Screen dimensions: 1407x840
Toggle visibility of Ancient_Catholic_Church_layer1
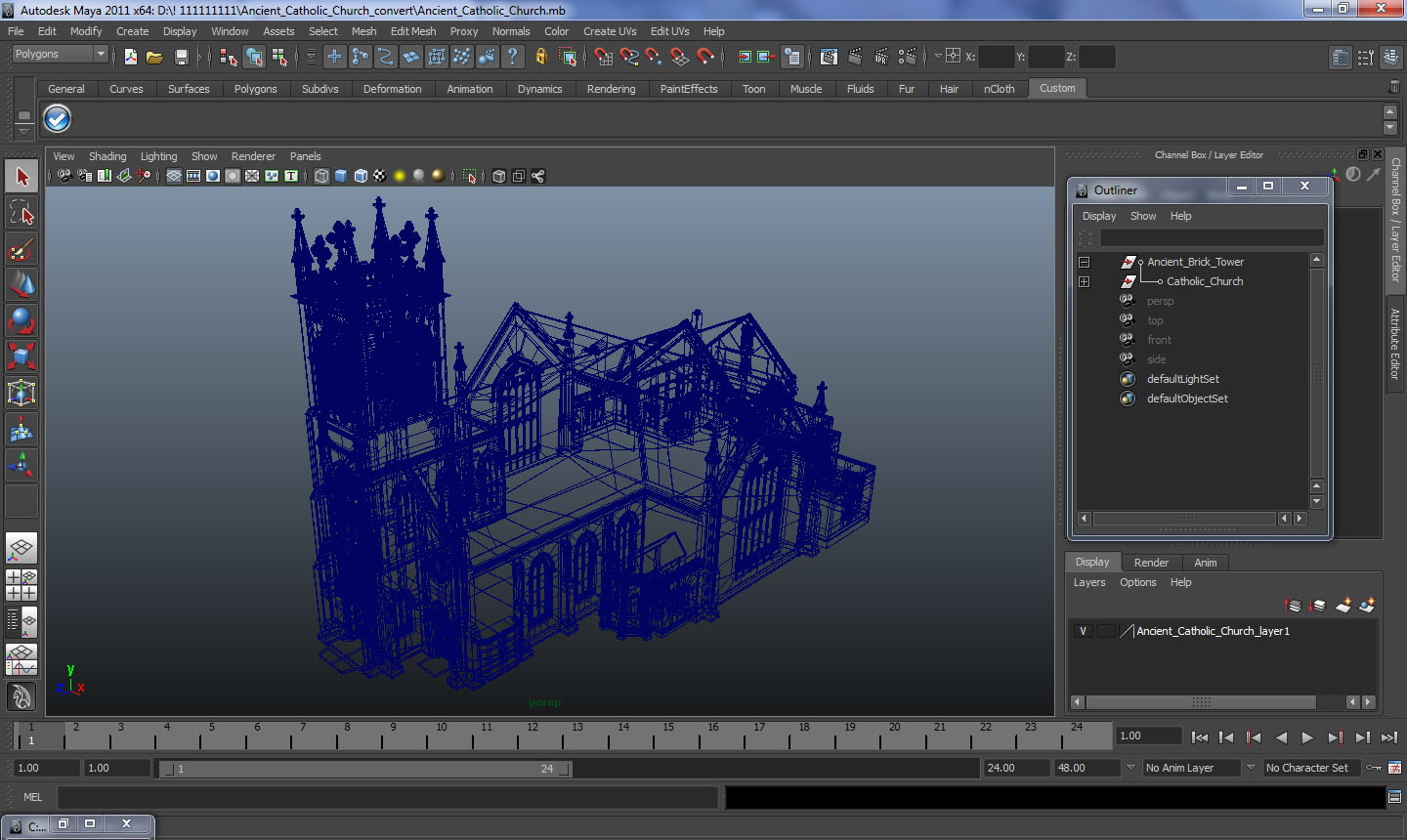[x=1083, y=631]
